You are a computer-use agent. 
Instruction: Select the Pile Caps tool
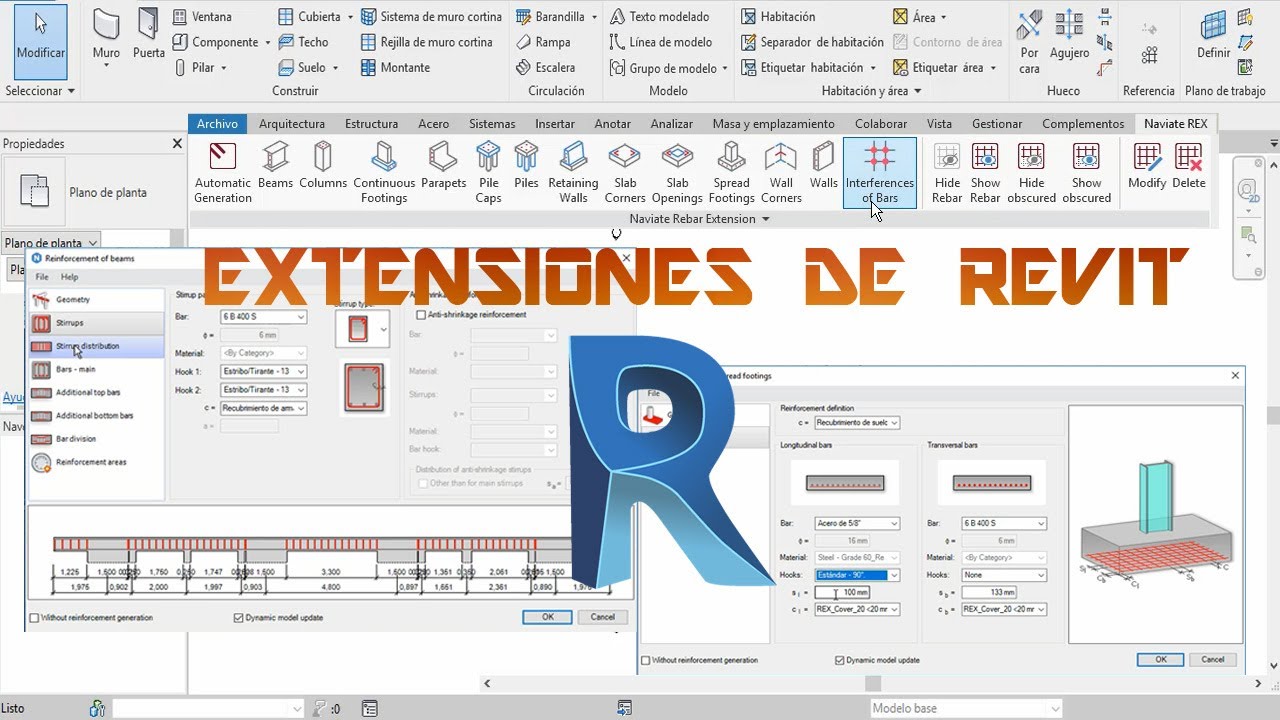[488, 172]
